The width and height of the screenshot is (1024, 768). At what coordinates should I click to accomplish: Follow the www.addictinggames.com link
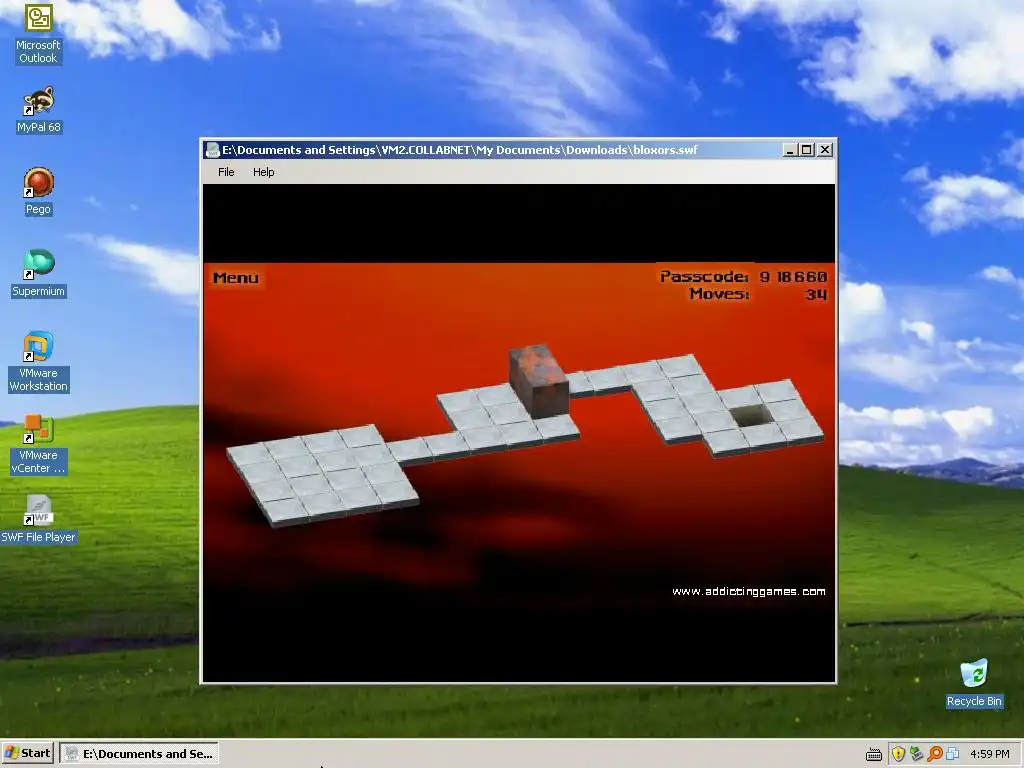click(x=748, y=591)
